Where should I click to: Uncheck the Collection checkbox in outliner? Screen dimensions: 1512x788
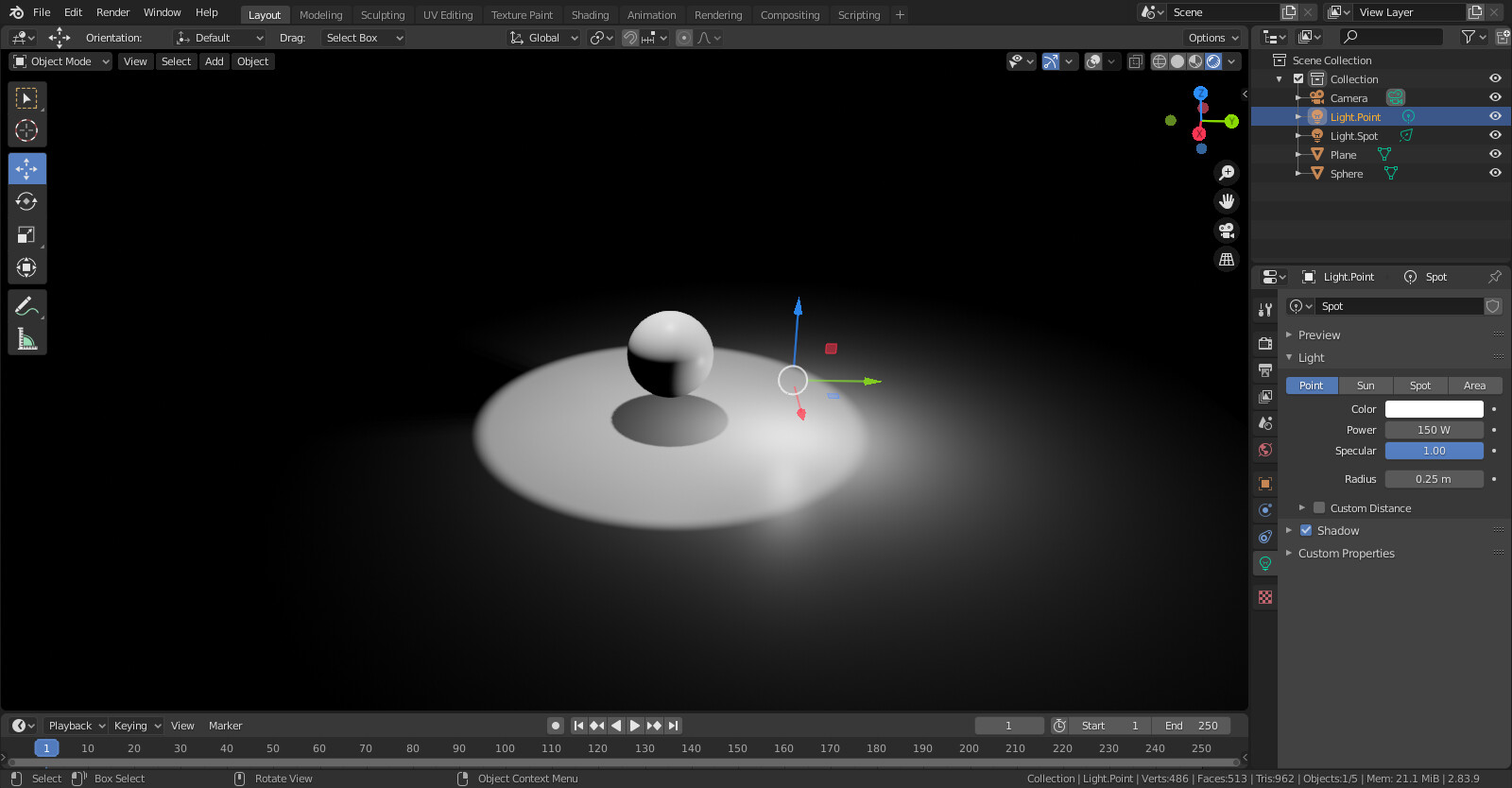coord(1298,78)
